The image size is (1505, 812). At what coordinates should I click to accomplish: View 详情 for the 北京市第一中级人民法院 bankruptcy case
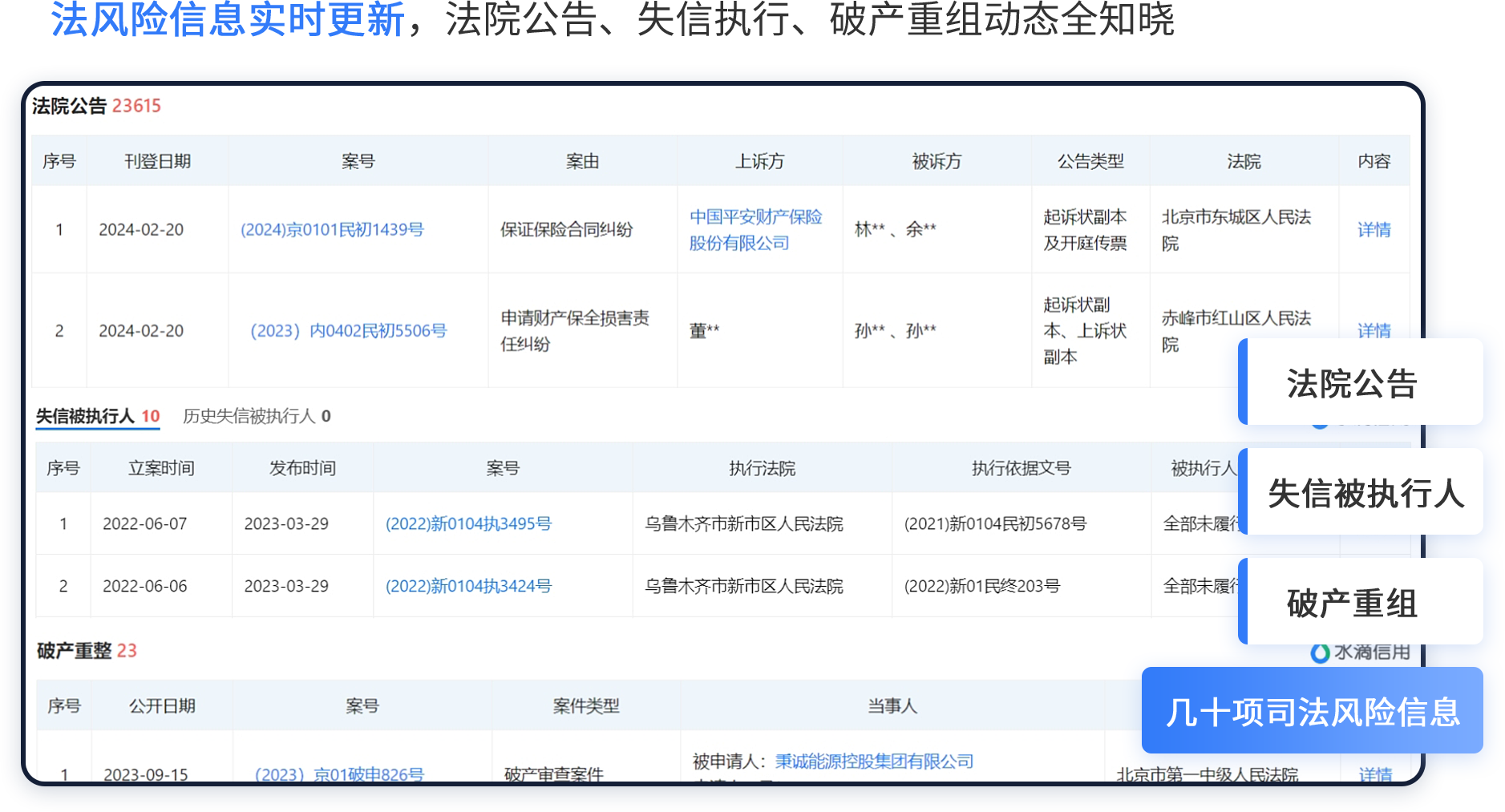click(1375, 774)
